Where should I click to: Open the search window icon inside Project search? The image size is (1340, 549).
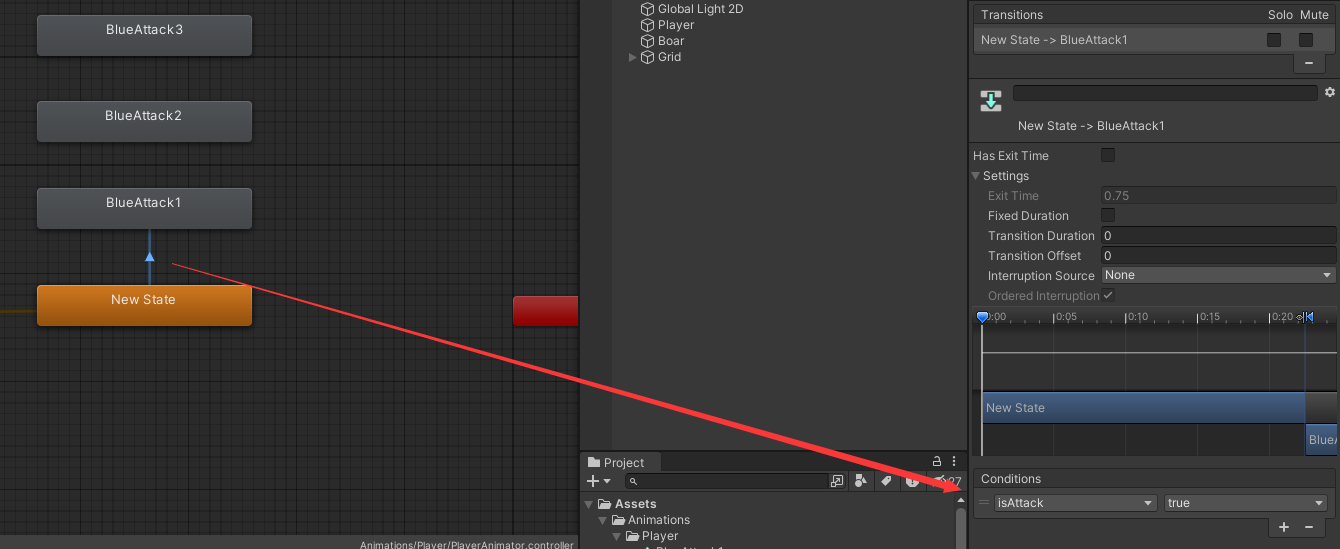[x=837, y=481]
